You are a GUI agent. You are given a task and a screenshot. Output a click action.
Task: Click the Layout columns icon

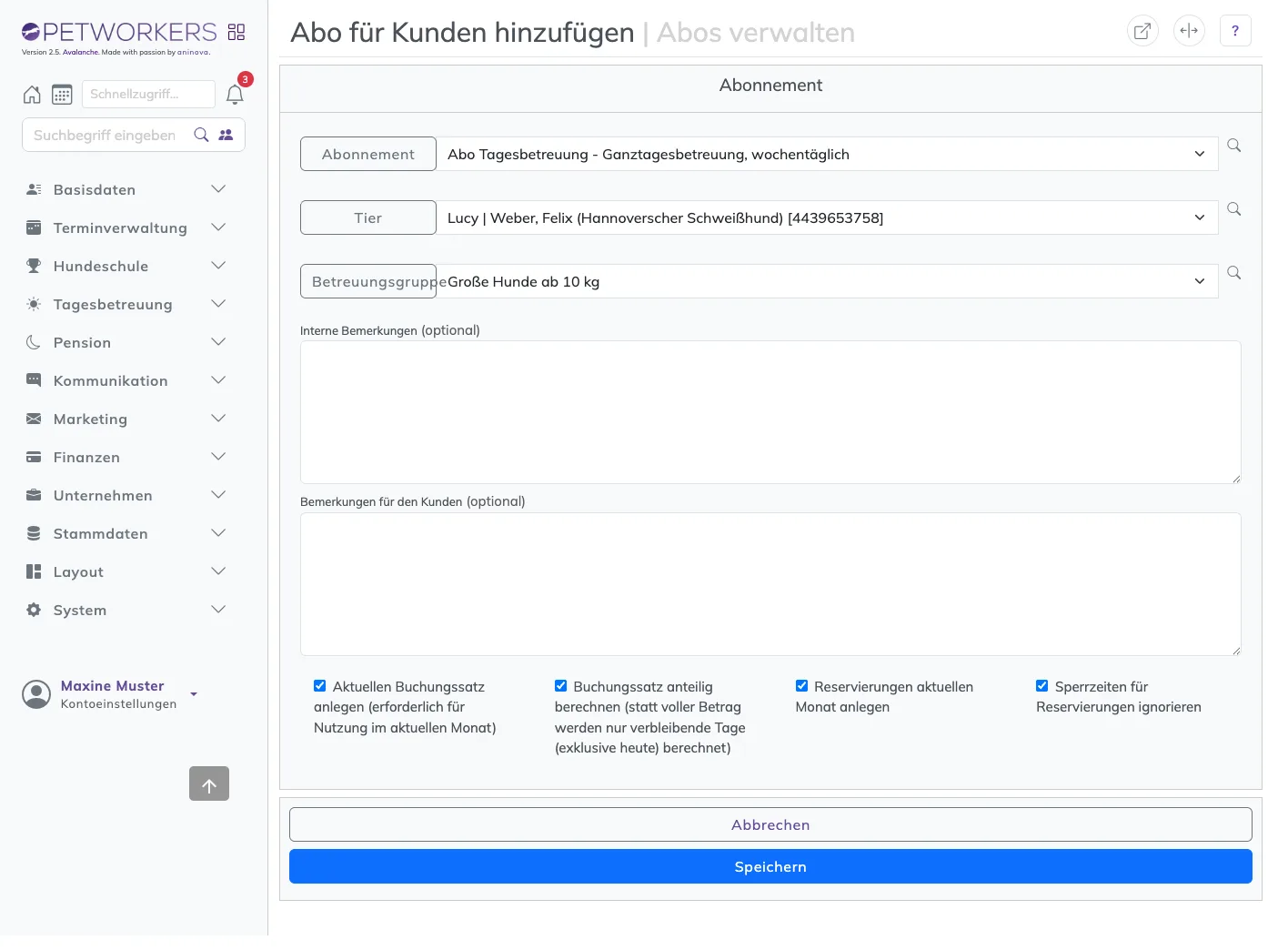(x=34, y=571)
